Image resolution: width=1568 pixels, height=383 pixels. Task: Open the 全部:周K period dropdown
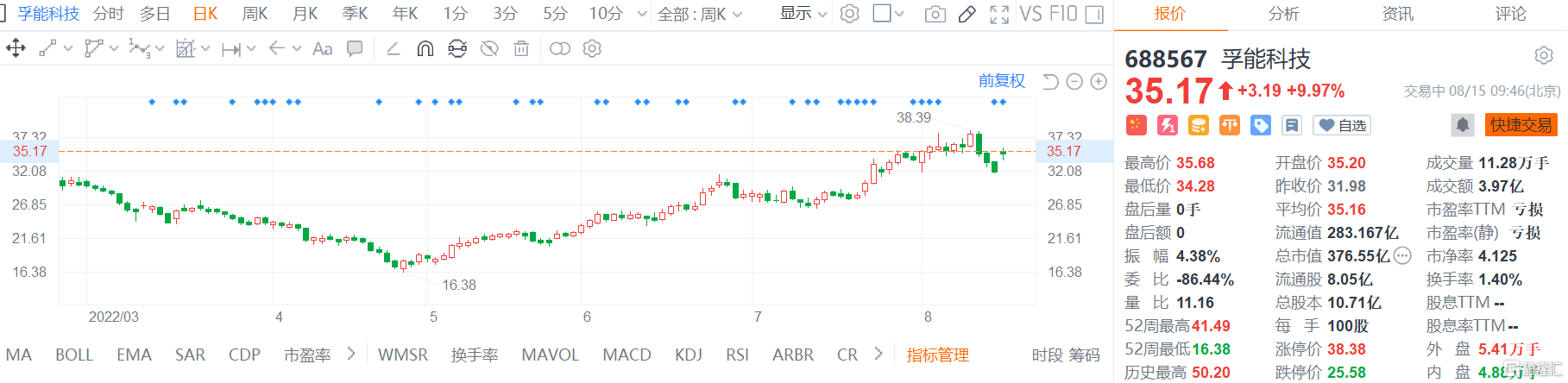click(700, 14)
